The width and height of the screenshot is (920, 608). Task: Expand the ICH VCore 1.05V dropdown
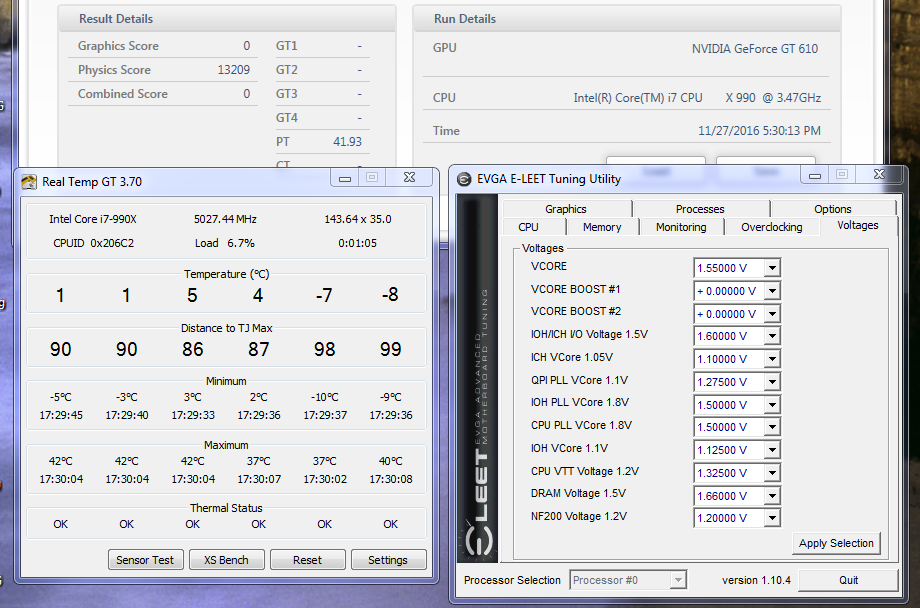tap(772, 359)
